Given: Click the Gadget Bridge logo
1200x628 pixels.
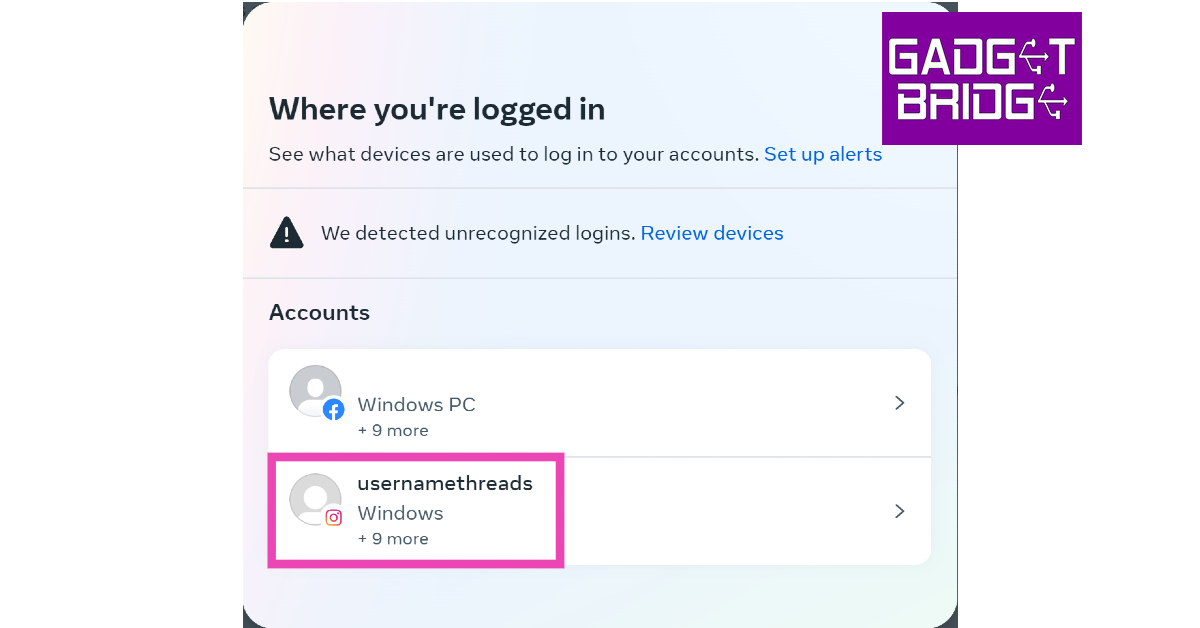Looking at the screenshot, I should pyautogui.click(x=981, y=79).
